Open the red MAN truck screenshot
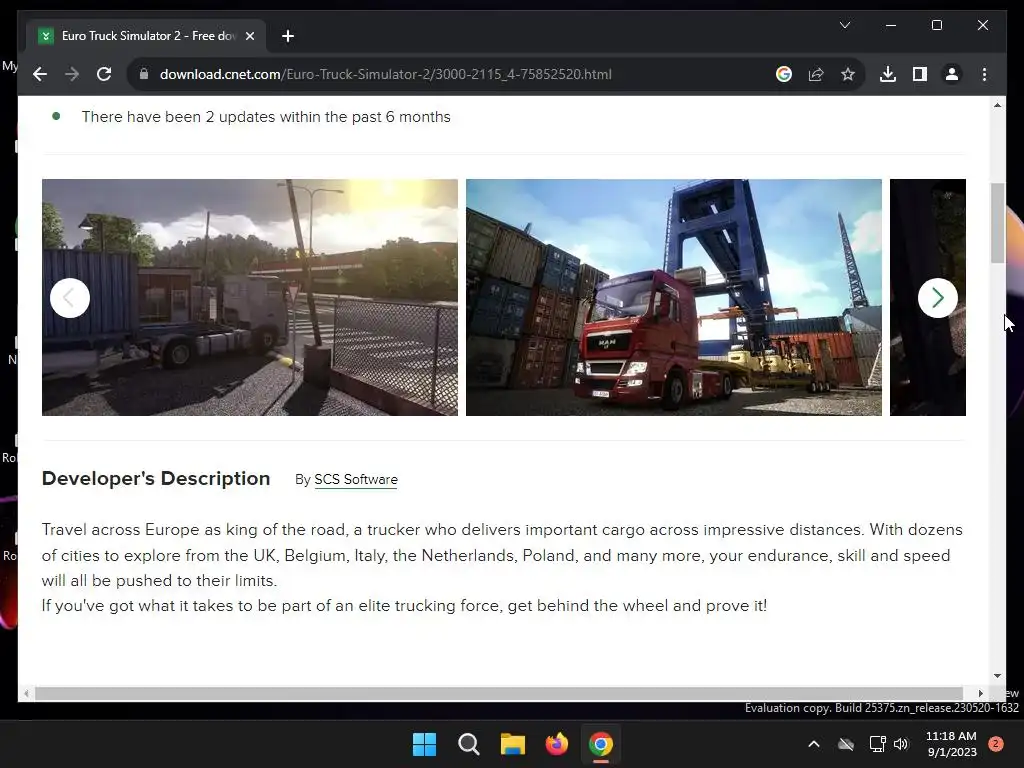The width and height of the screenshot is (1024, 768). point(673,297)
